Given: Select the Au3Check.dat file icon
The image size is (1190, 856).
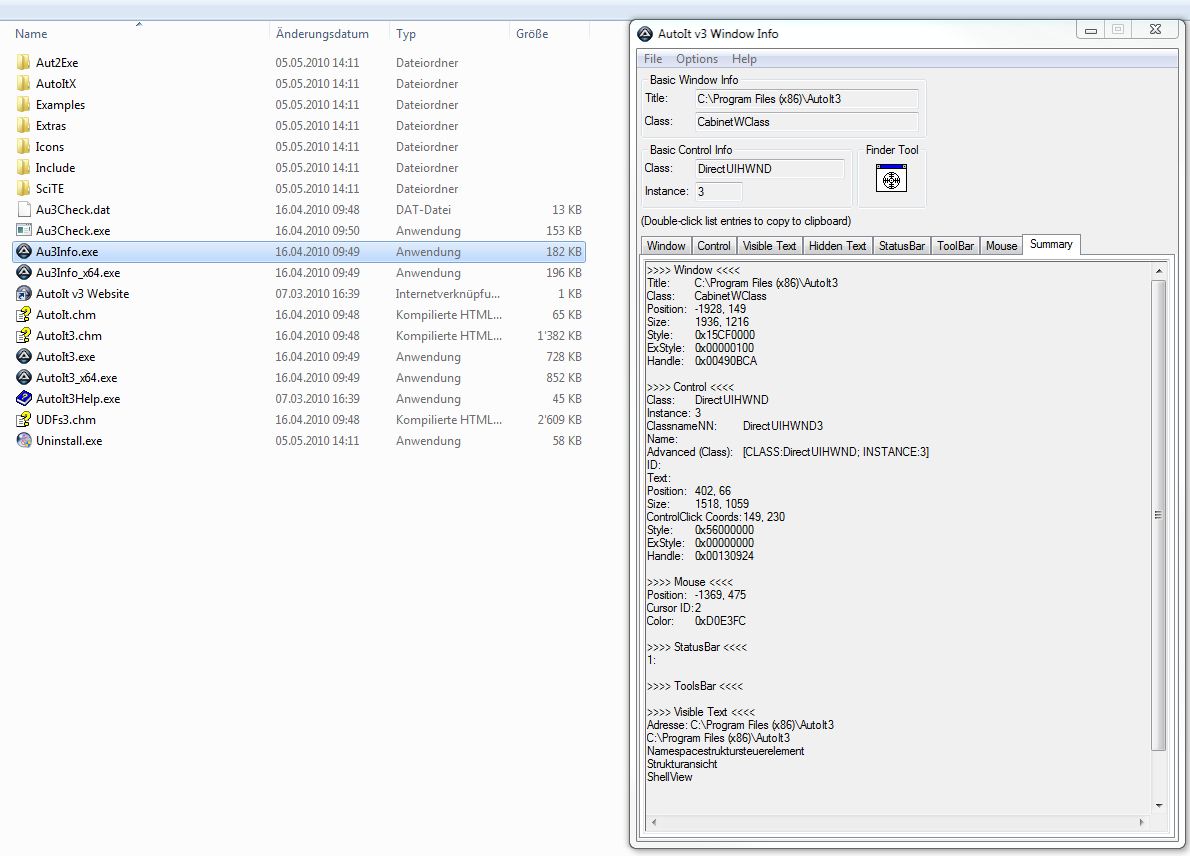Looking at the screenshot, I should pyautogui.click(x=25, y=210).
